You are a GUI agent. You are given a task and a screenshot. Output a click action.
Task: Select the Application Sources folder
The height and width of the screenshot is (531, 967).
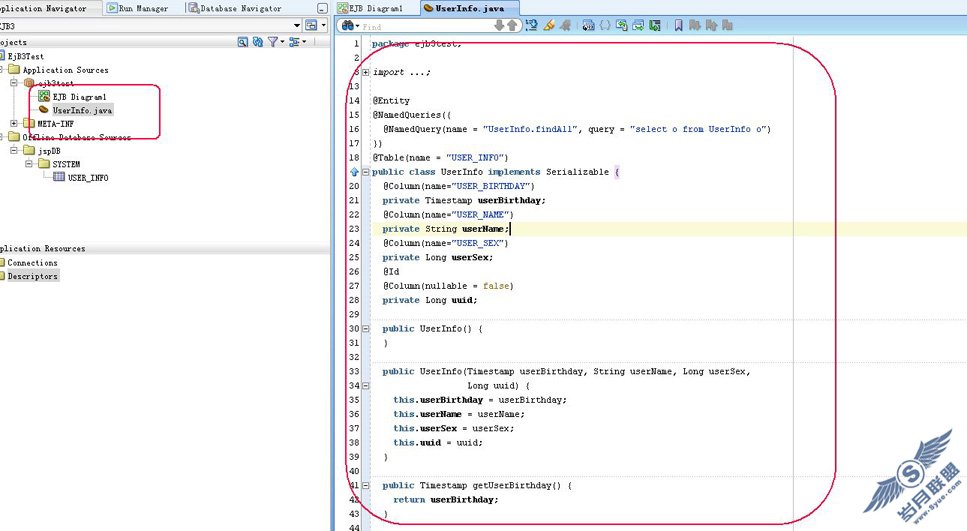(x=65, y=70)
